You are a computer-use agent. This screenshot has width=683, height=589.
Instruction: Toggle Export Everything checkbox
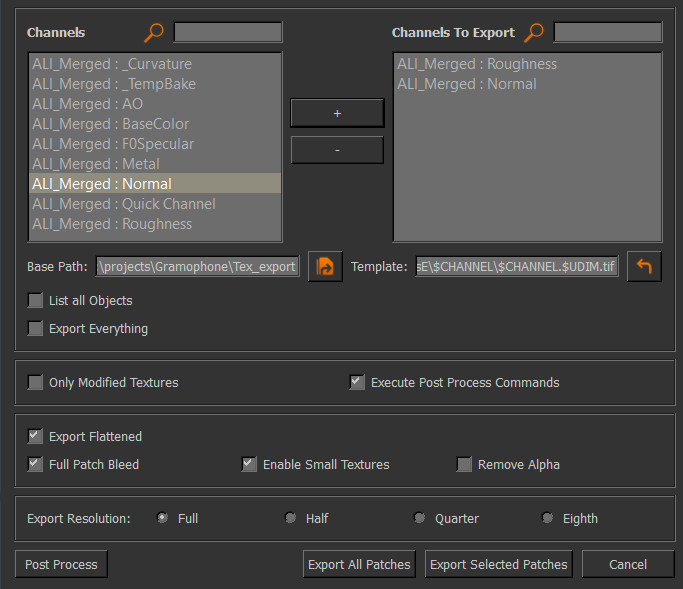(x=35, y=328)
